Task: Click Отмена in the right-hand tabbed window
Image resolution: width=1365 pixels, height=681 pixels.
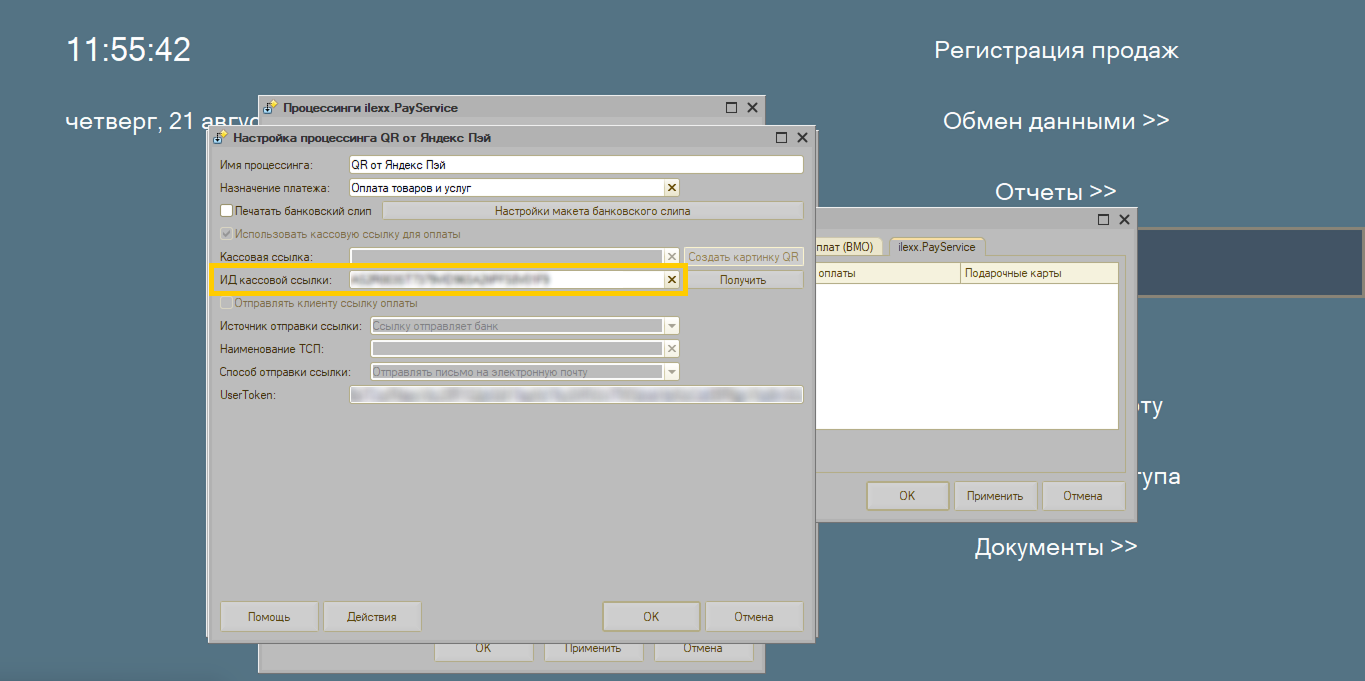Action: point(1083,496)
